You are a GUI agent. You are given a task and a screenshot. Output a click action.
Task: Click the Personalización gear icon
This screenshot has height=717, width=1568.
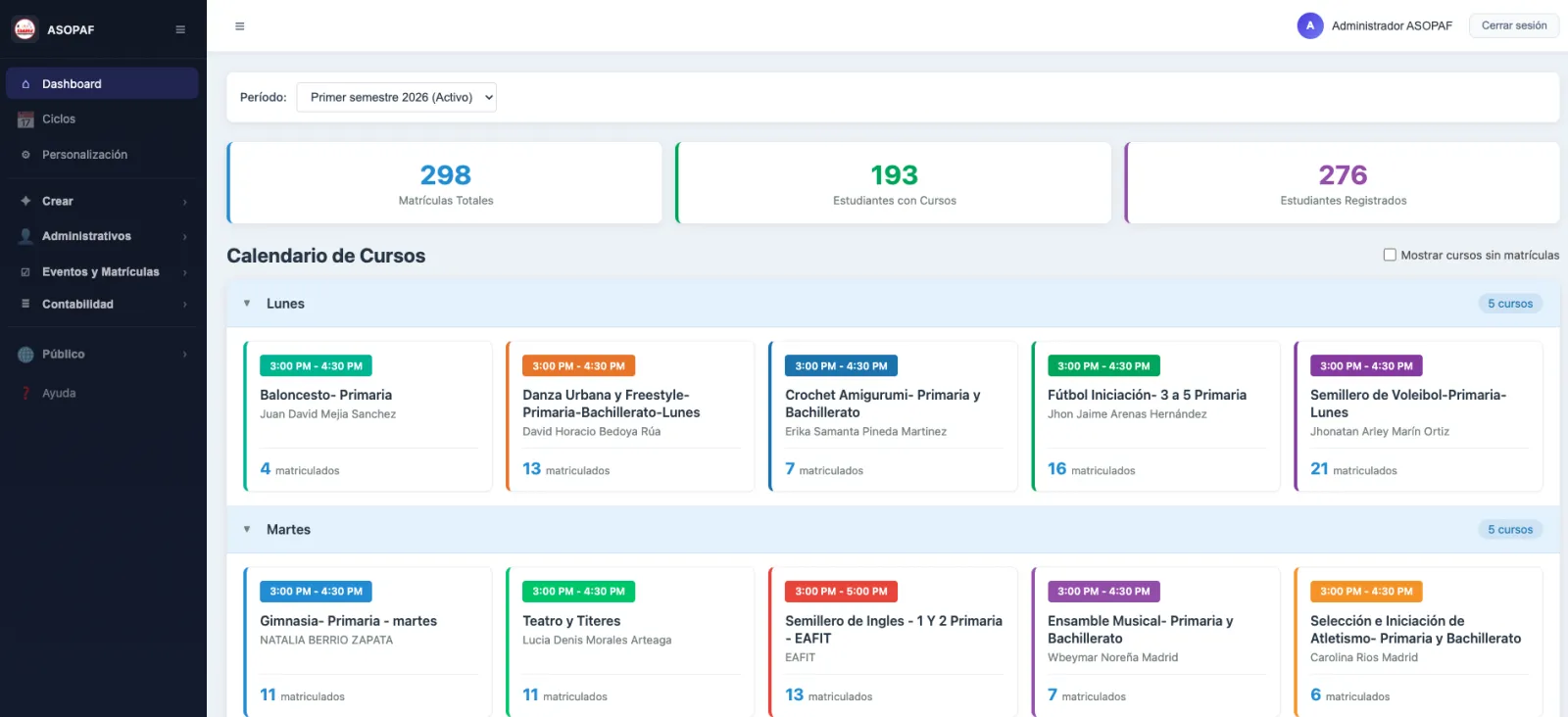(25, 155)
